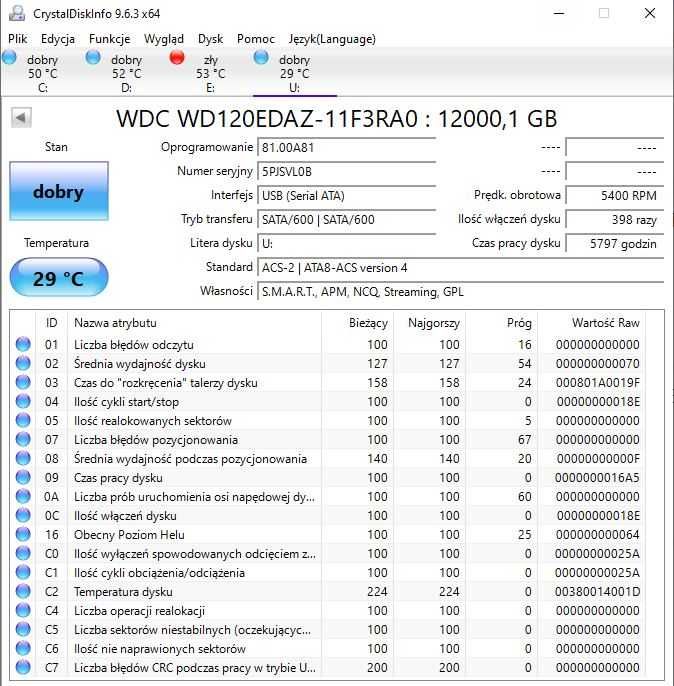Screen dimensions: 674x686
Task: Click status orb for attribute 01 row
Action: 23,344
